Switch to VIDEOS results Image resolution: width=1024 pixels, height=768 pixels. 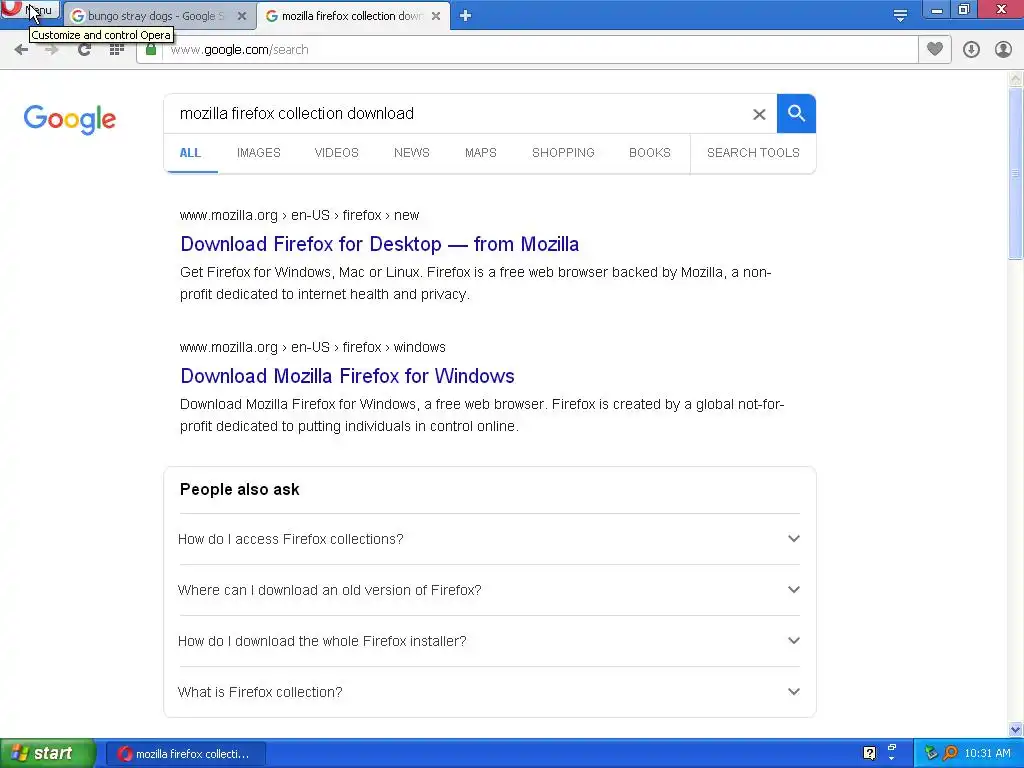pos(336,153)
